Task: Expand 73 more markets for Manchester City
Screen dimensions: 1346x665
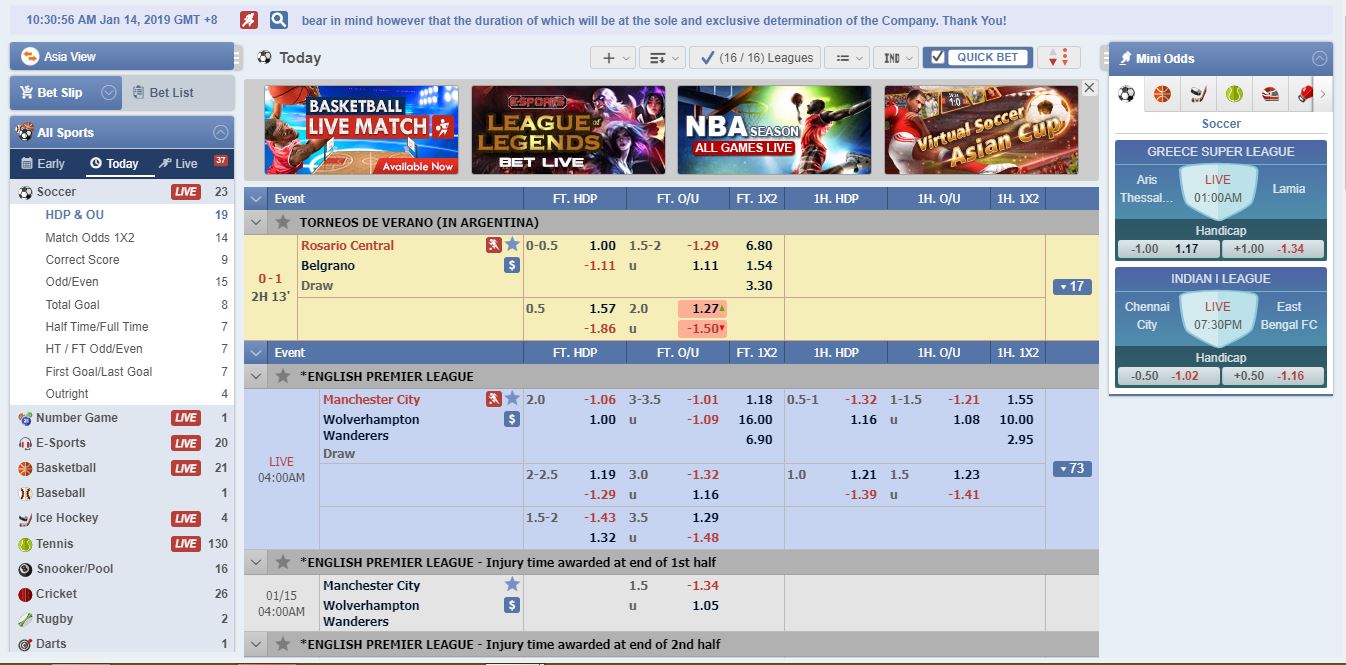Action: click(1071, 468)
